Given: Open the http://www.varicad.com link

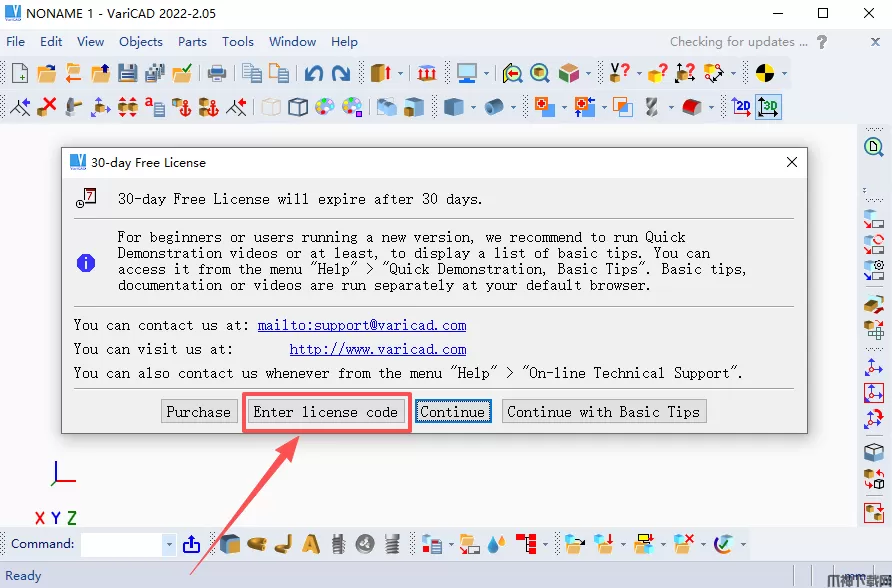Looking at the screenshot, I should 378,349.
